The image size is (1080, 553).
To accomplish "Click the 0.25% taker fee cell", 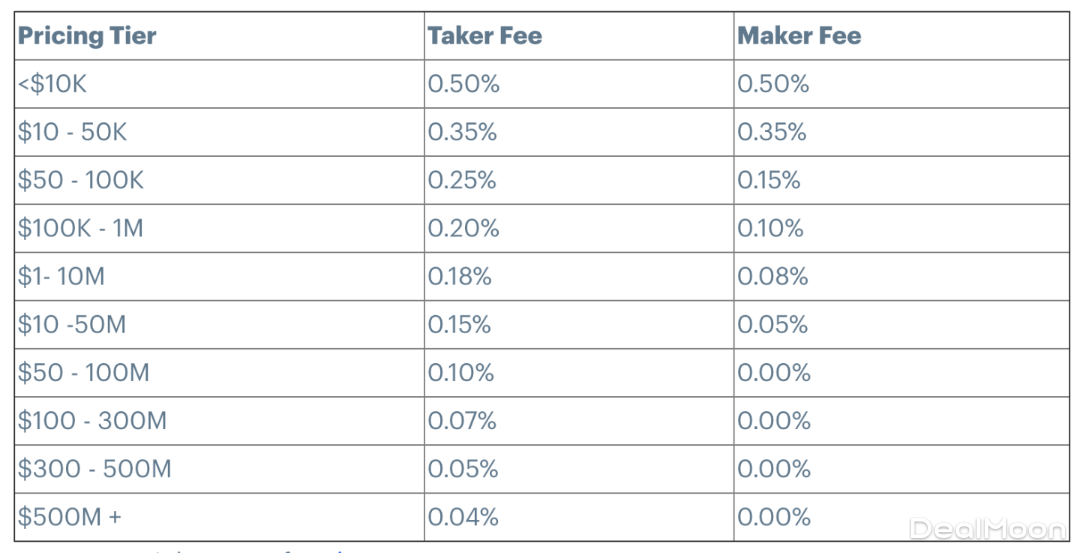I will pos(463,180).
